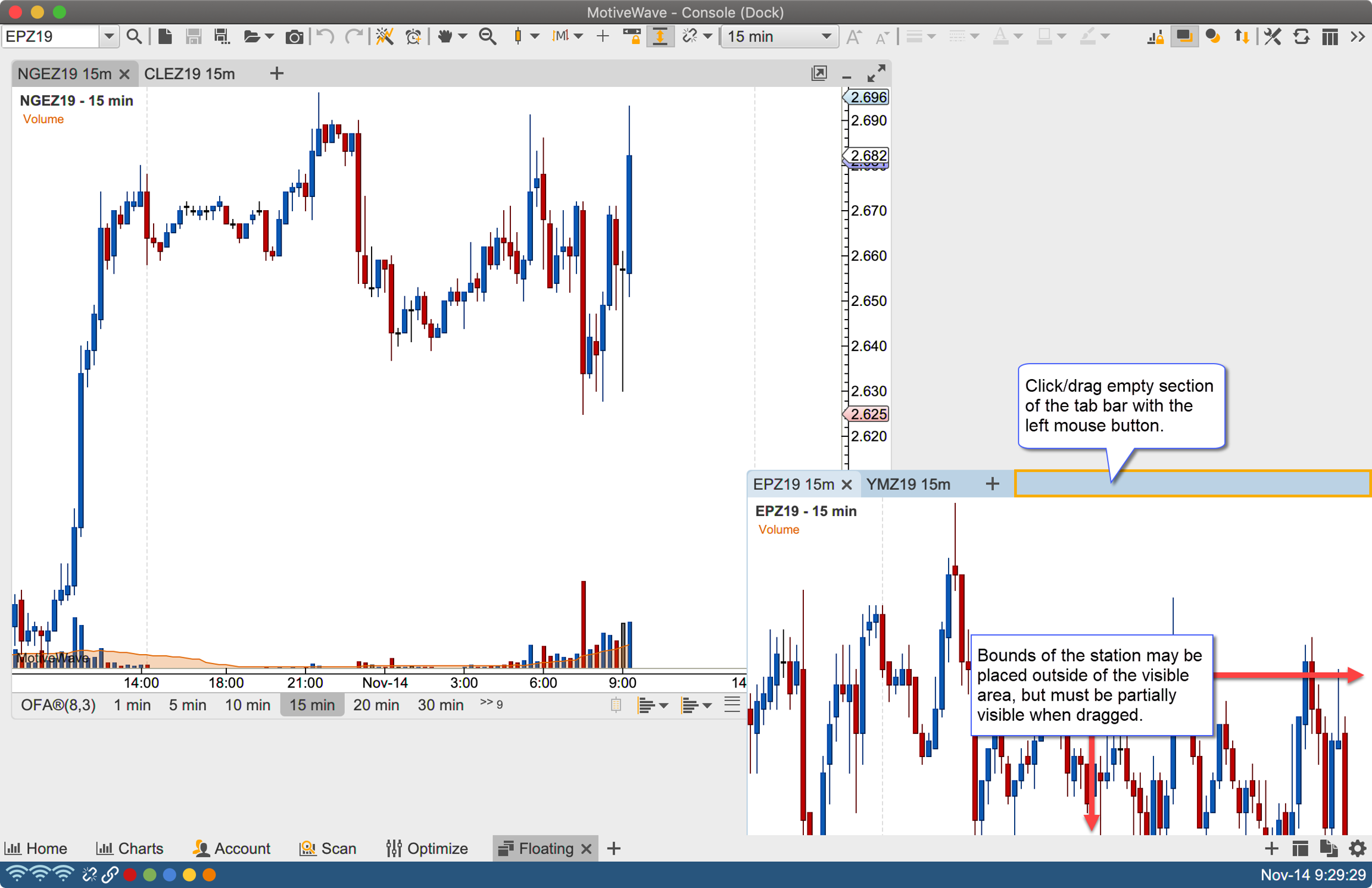Take a chart screenshot with the camera icon
This screenshot has height=888, width=1372.
click(293, 37)
